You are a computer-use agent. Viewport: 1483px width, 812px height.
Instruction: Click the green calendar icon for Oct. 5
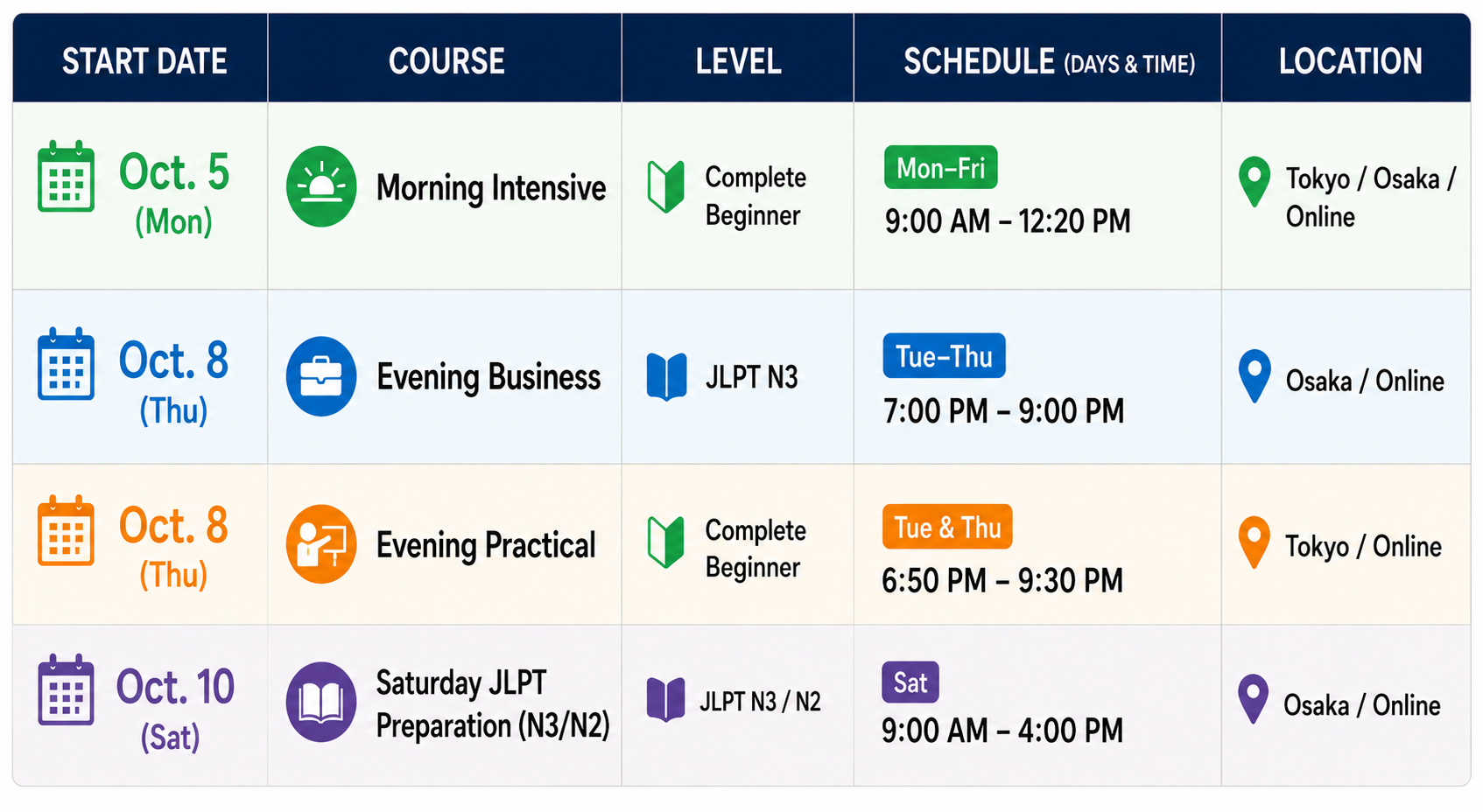67,176
